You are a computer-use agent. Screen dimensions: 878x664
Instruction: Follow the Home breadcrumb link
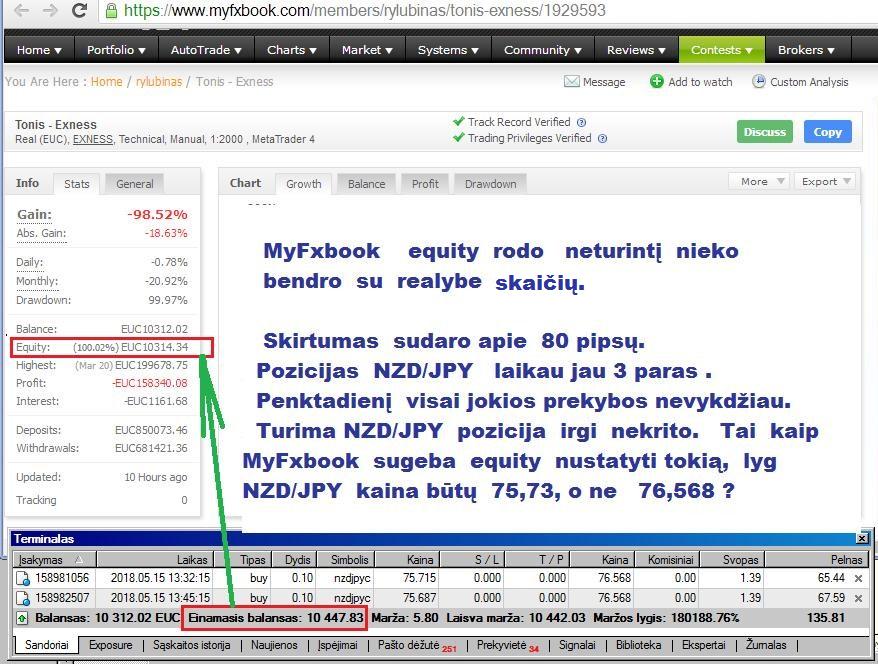(x=106, y=82)
